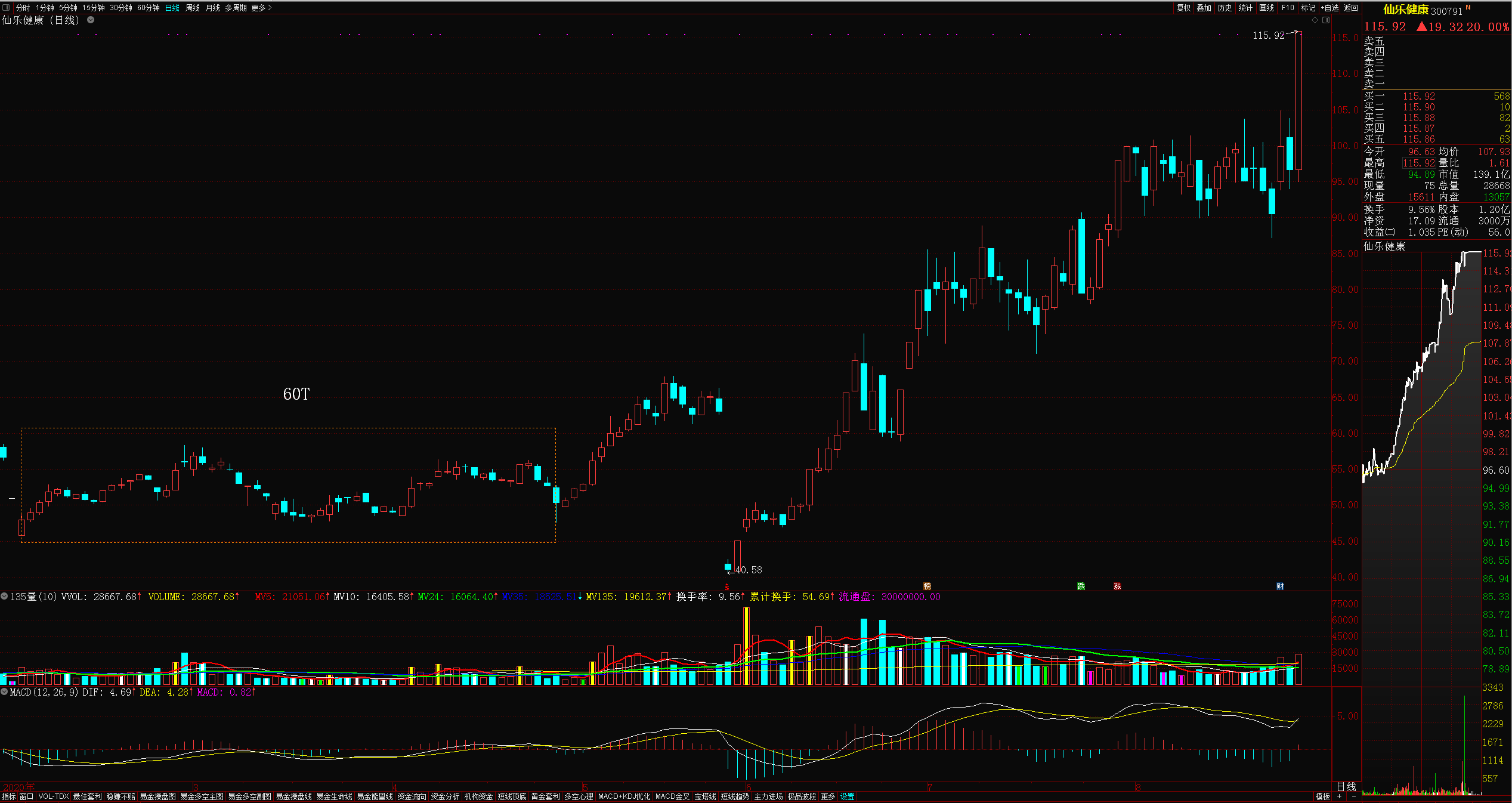Select the 资金流向 indicator tab

click(412, 796)
